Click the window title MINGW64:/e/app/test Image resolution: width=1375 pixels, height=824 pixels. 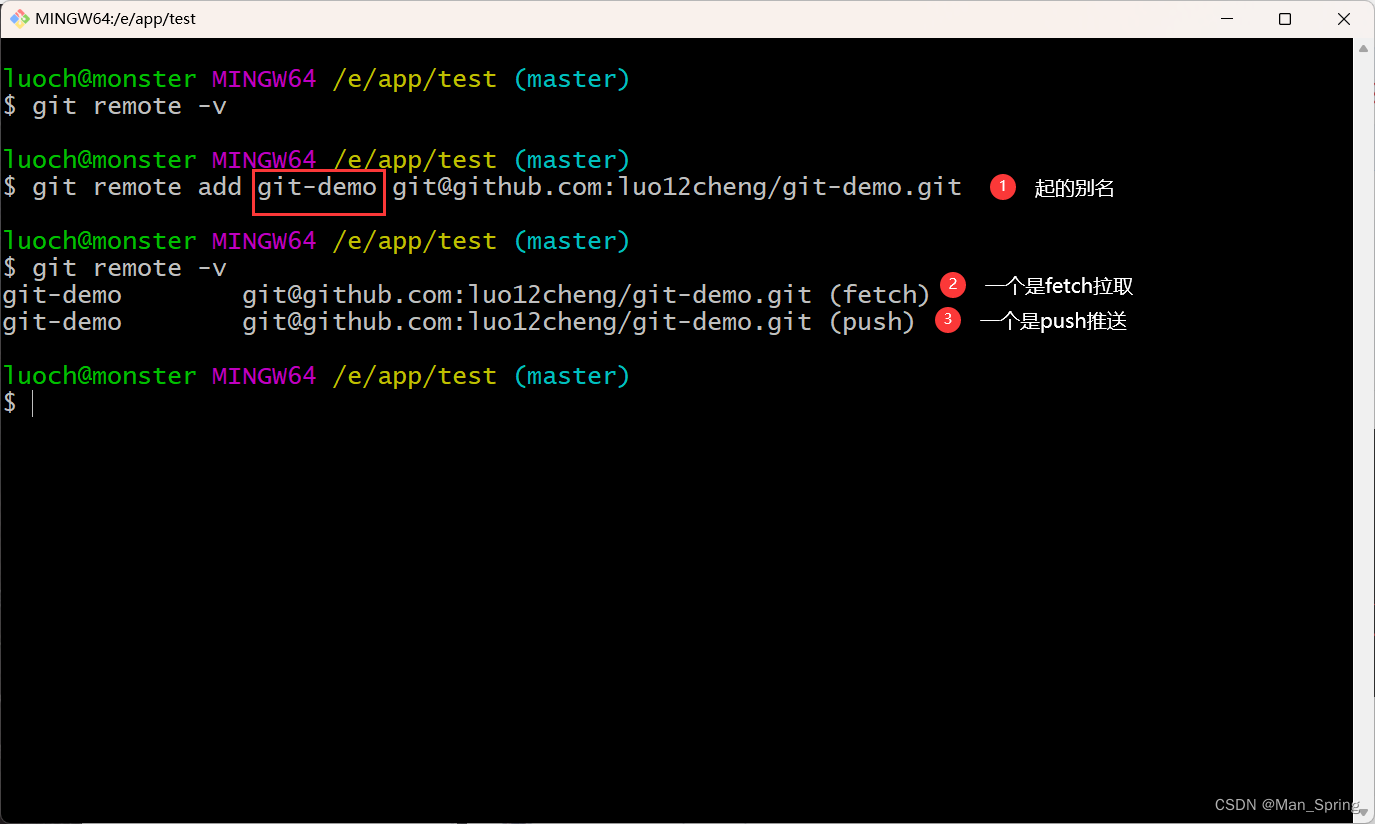click(x=116, y=19)
